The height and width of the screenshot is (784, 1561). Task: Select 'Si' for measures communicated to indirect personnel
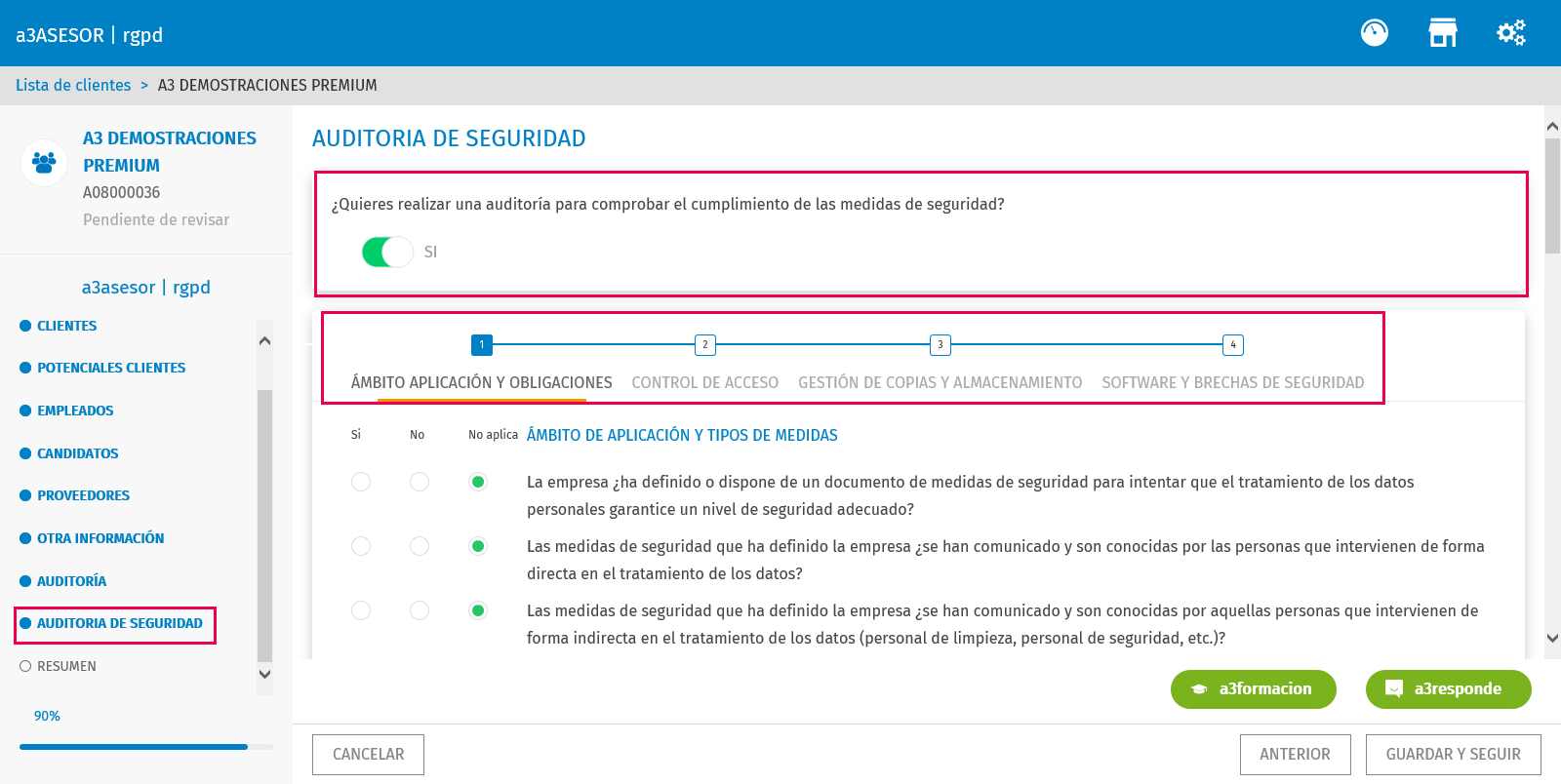[x=361, y=610]
